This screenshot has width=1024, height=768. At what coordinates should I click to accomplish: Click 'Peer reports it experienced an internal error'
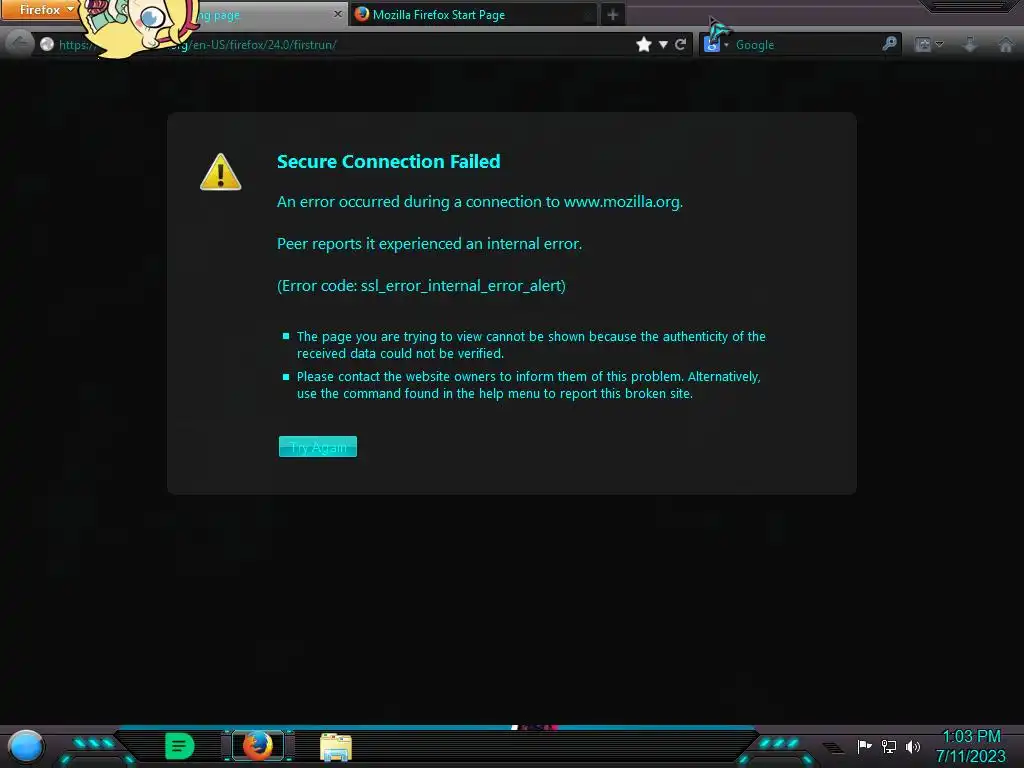pos(429,244)
